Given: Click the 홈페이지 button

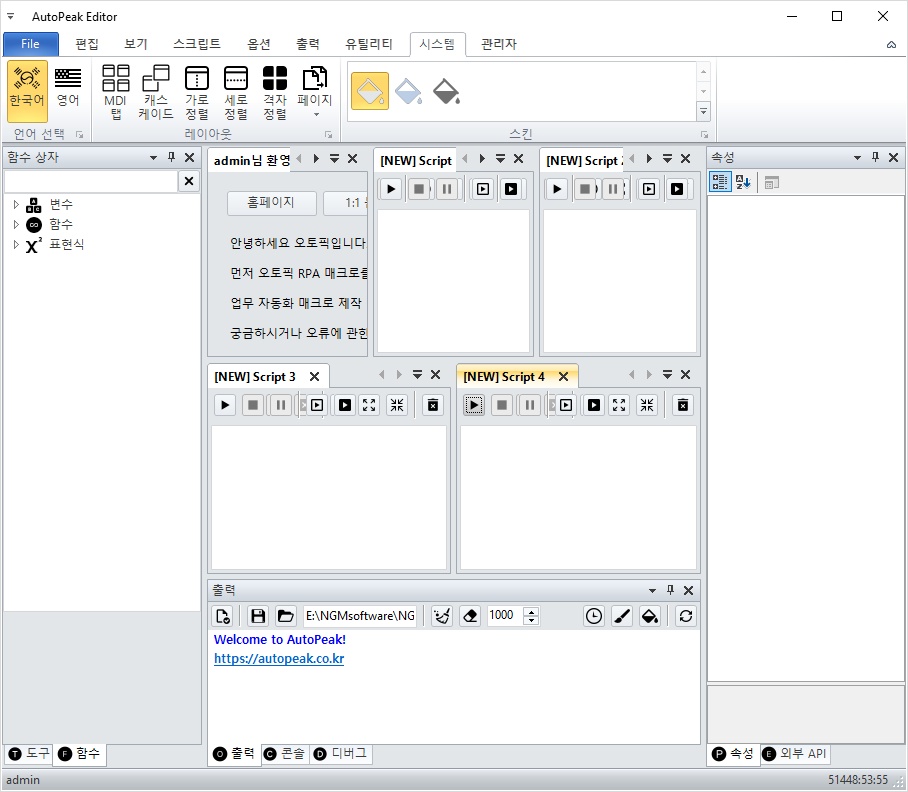Looking at the screenshot, I should (271, 203).
